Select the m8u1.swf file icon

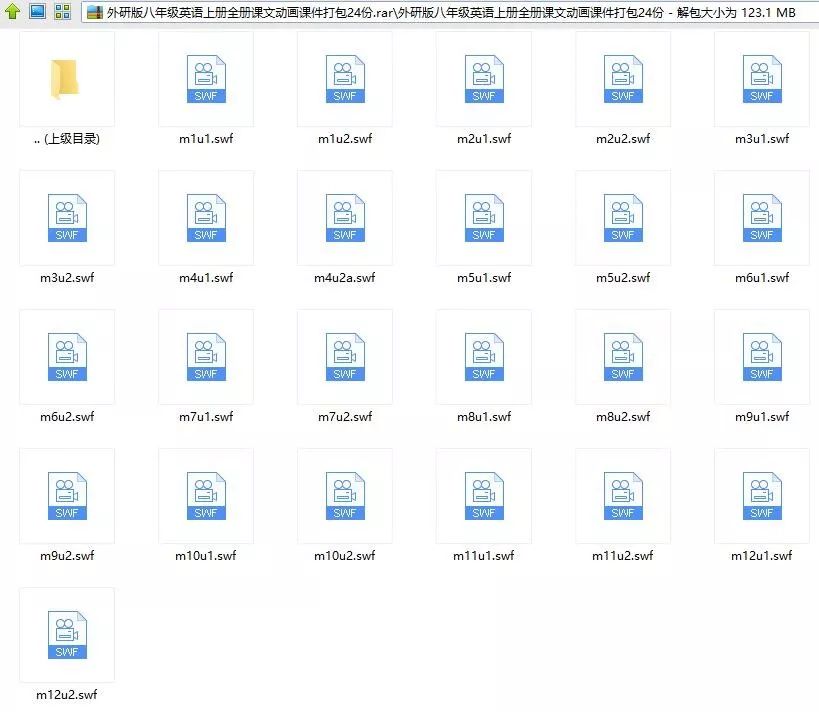click(484, 357)
